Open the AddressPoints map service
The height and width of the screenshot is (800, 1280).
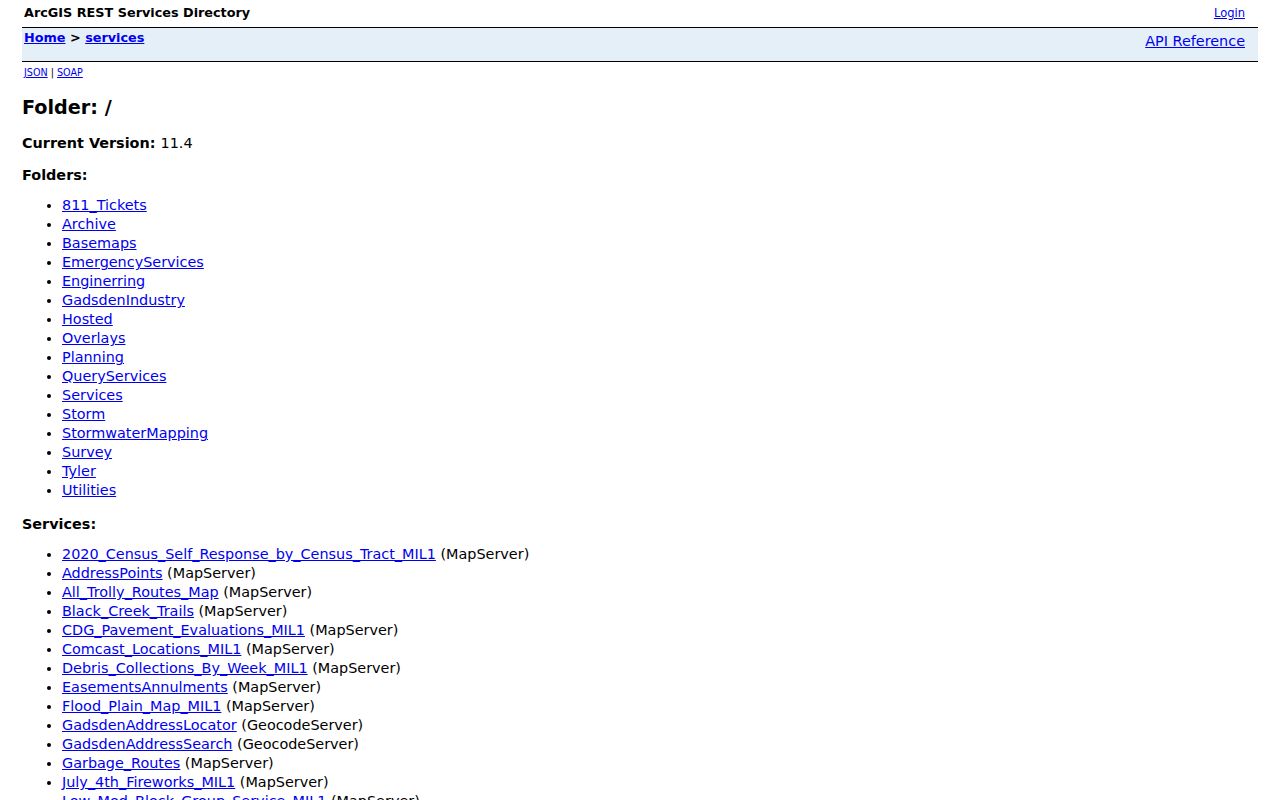[112, 573]
